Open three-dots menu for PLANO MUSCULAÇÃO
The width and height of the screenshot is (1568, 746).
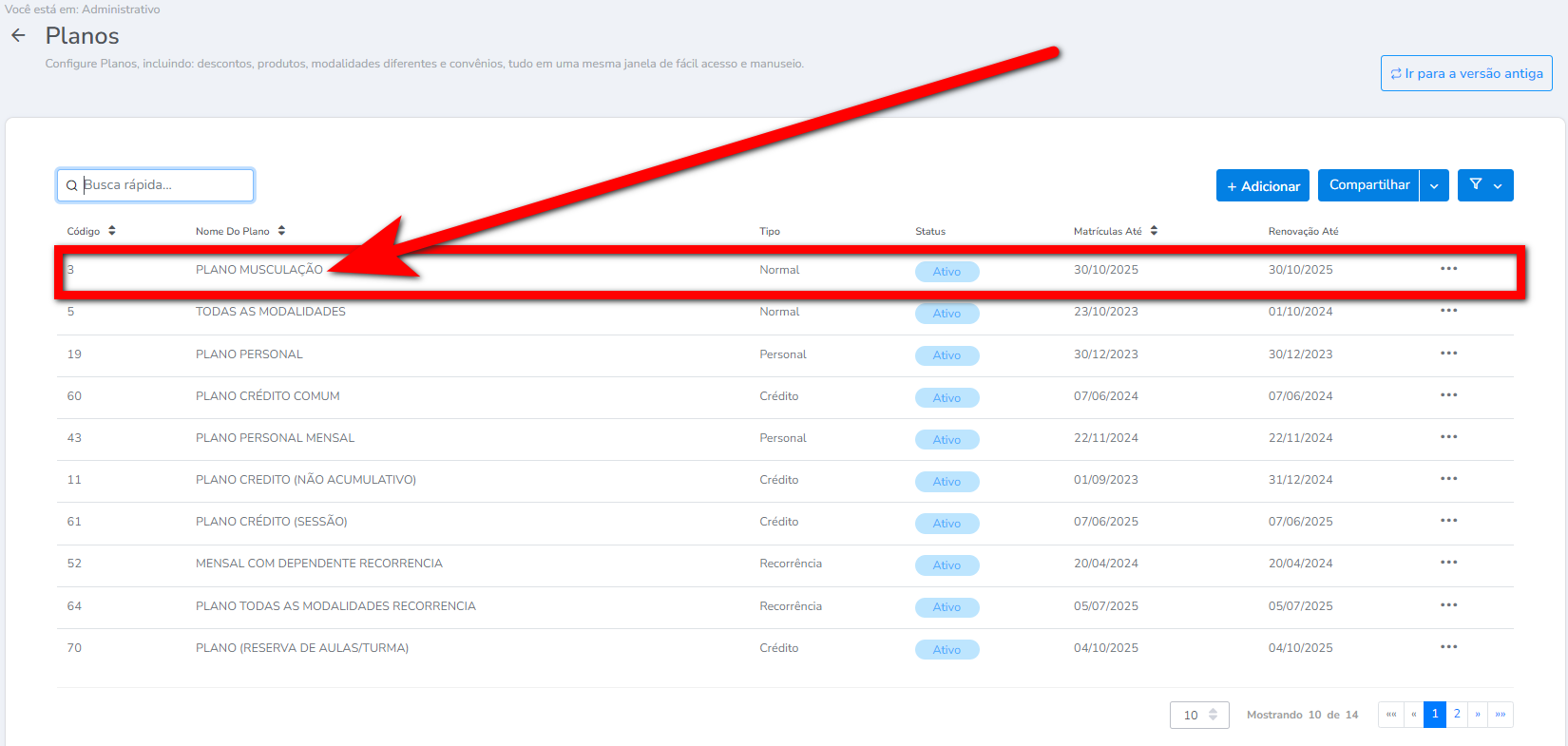tap(1448, 269)
